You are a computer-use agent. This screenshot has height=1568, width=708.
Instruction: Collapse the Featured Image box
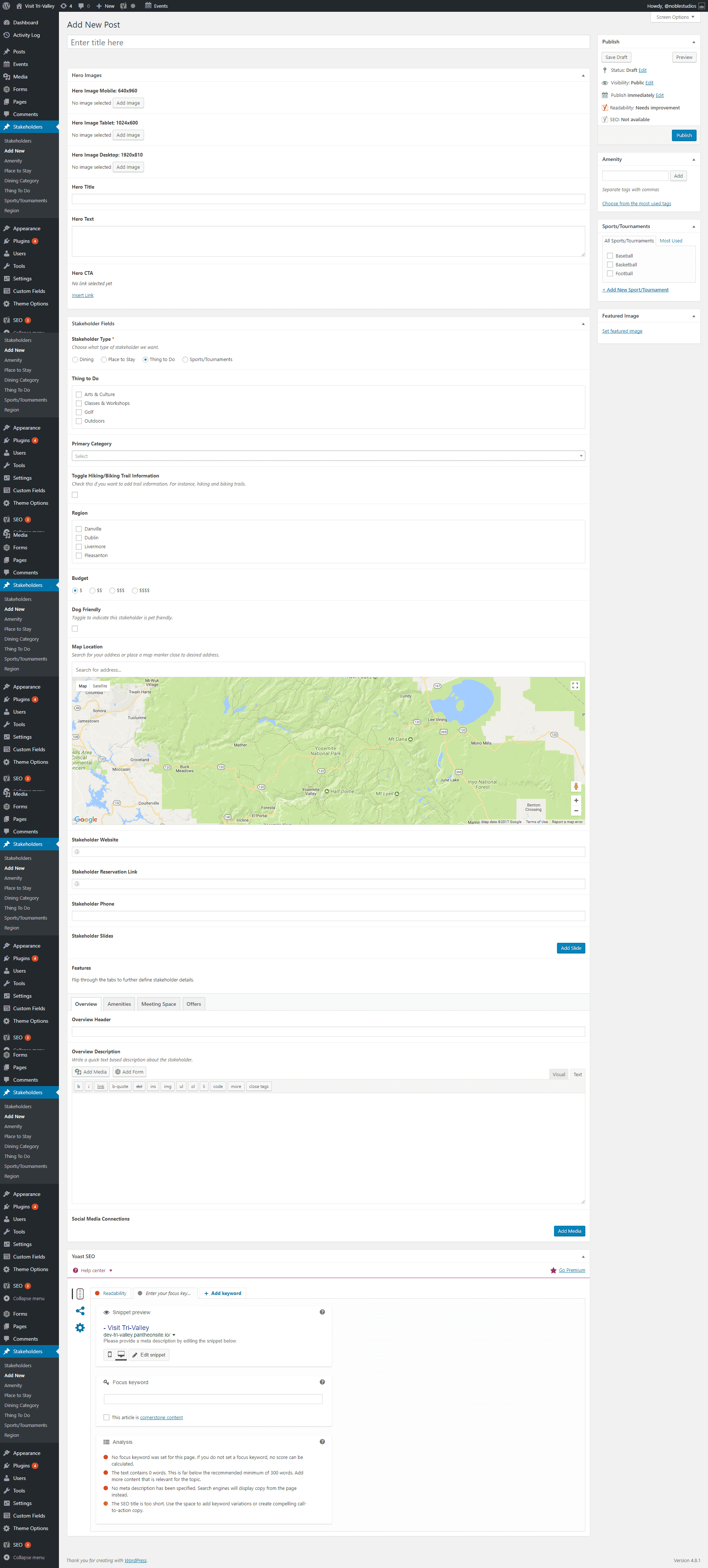pyautogui.click(x=693, y=316)
